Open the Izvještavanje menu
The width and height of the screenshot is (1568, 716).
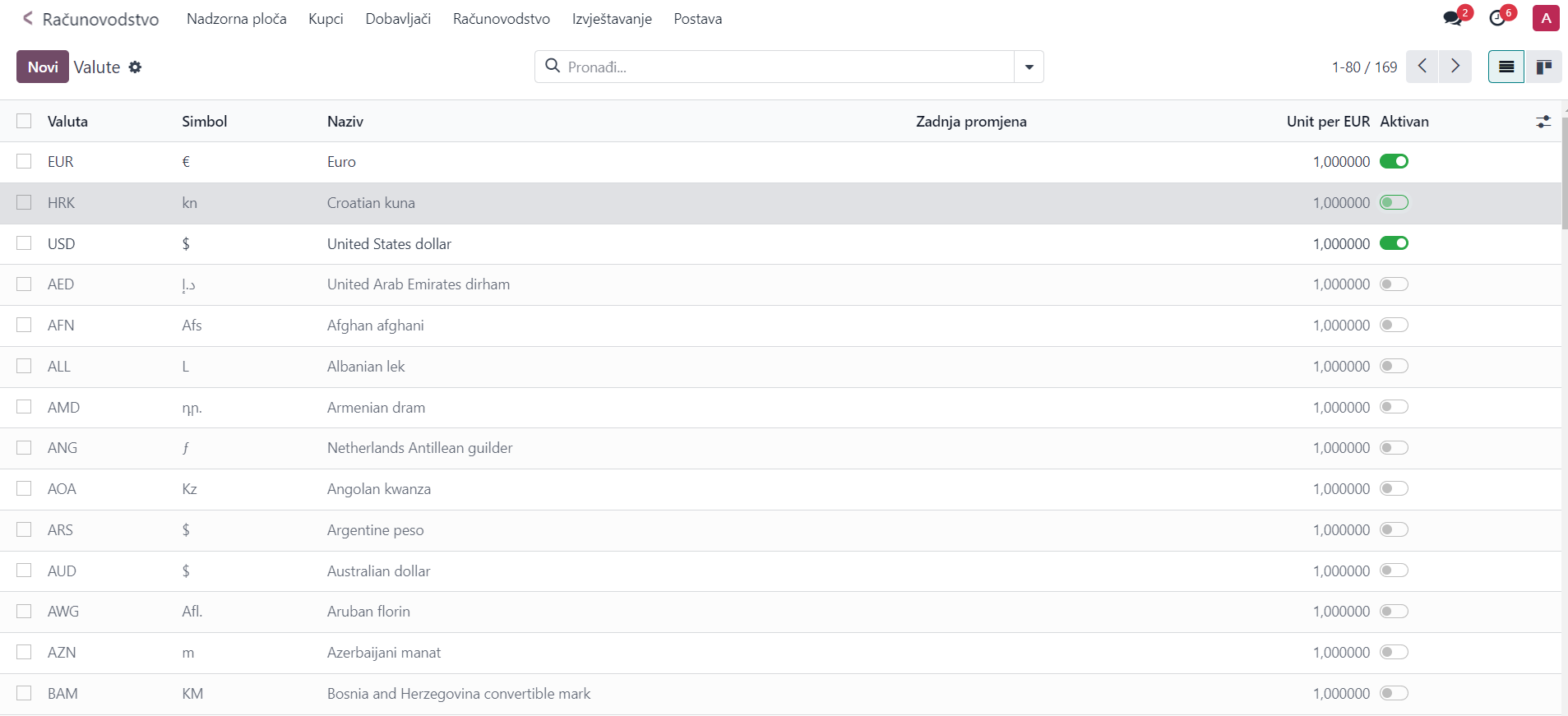click(612, 19)
